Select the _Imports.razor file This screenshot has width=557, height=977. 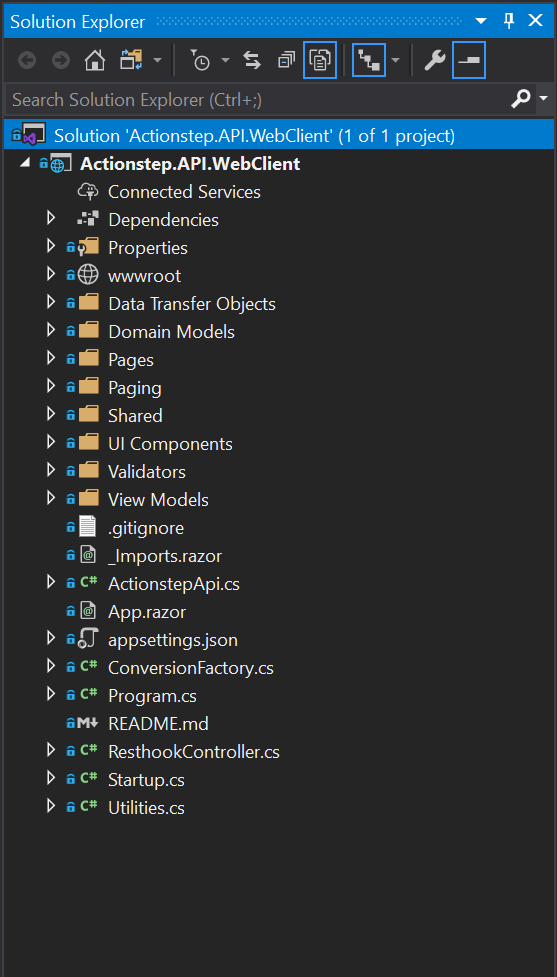[165, 556]
